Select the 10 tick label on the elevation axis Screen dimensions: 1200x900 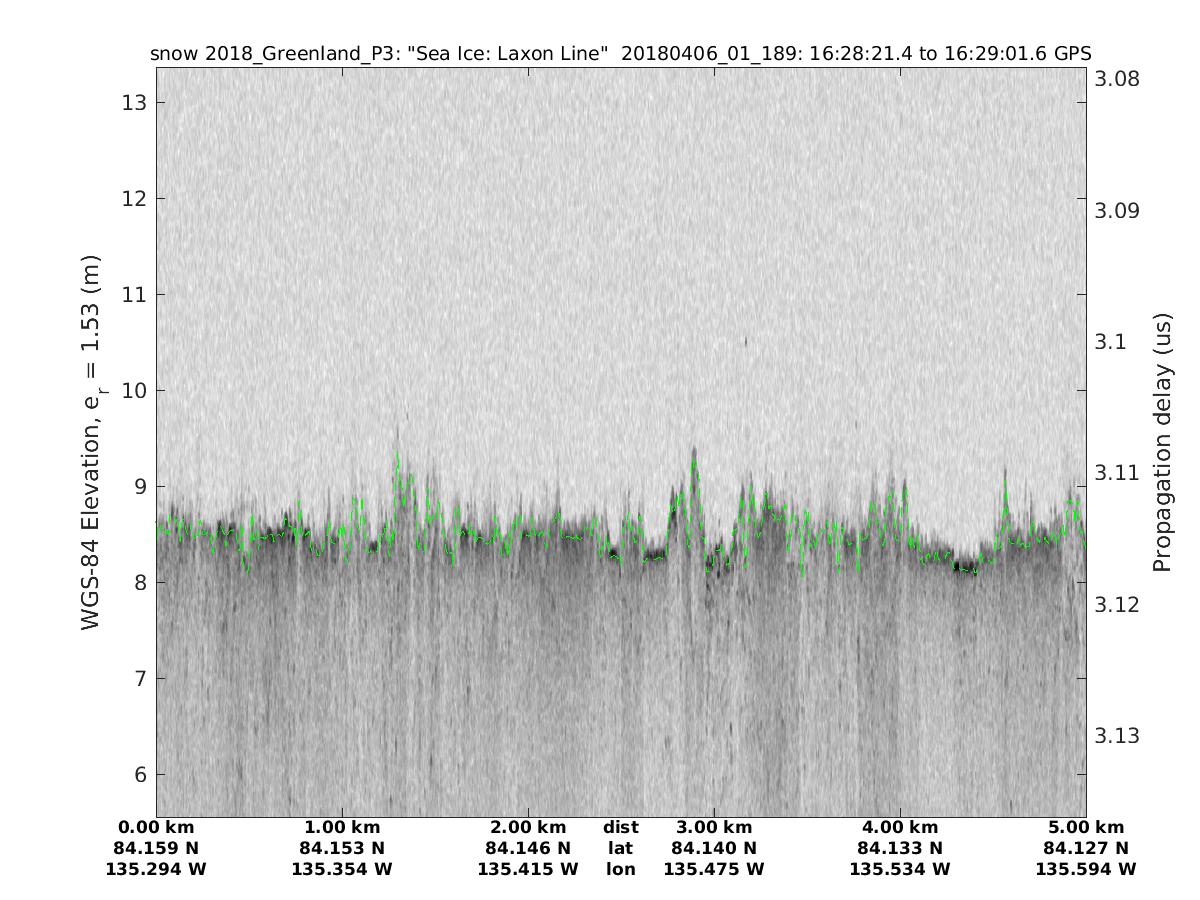(x=131, y=391)
